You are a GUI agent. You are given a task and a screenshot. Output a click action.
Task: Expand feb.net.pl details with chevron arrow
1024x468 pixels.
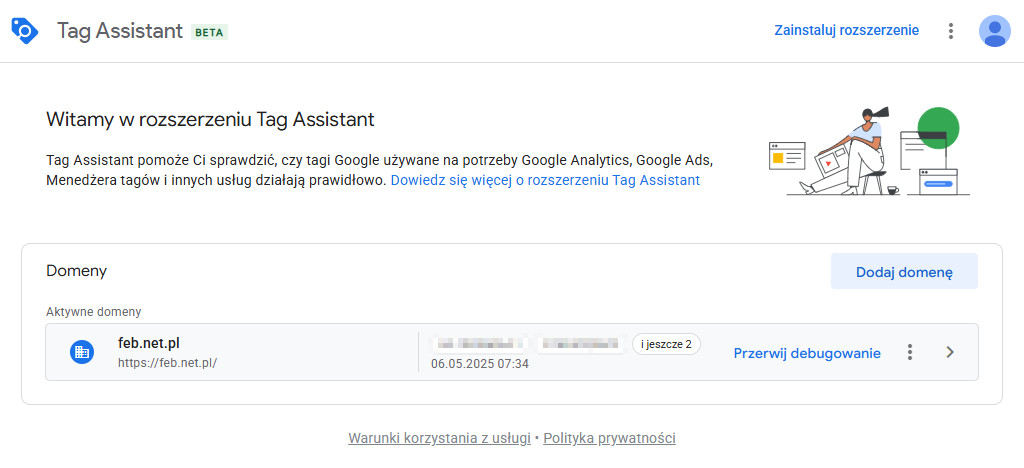950,352
